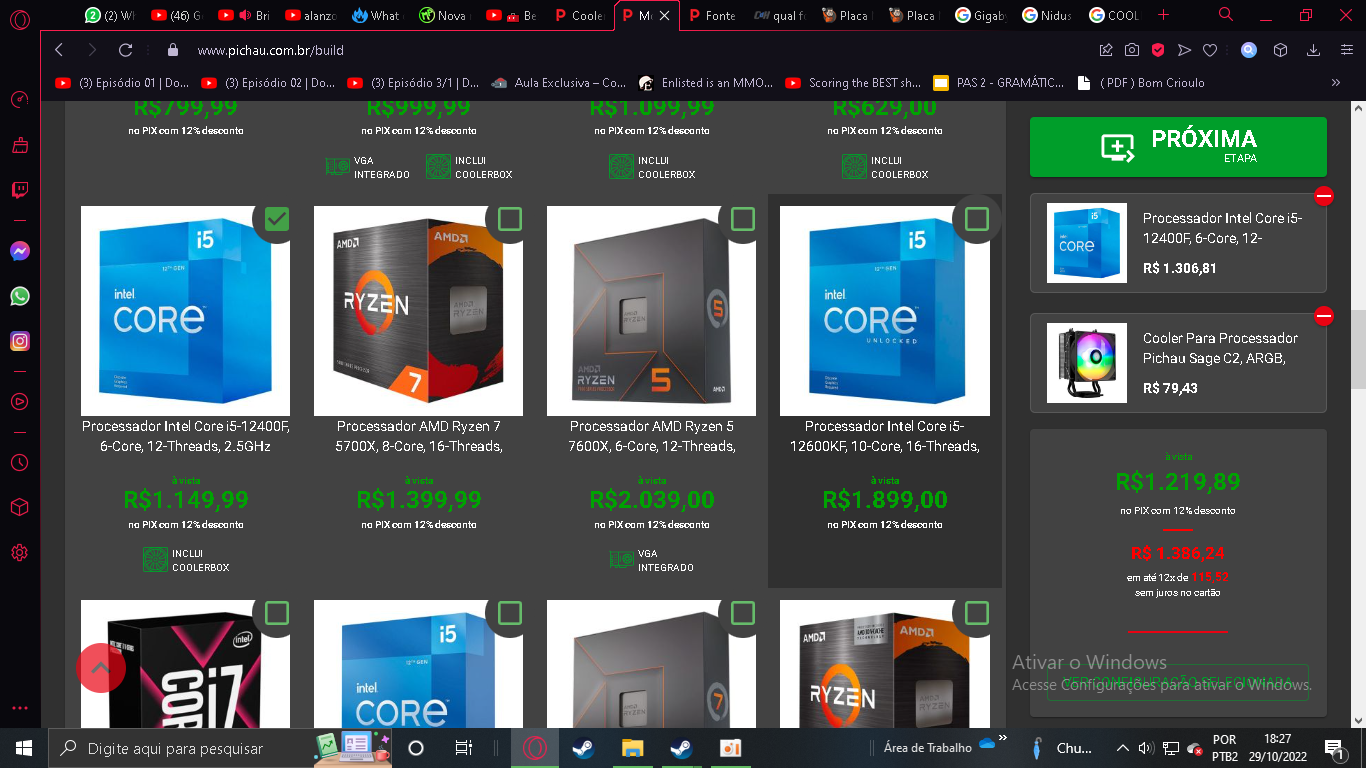Open the Windows notification center
The image size is (1366, 768).
(1334, 748)
